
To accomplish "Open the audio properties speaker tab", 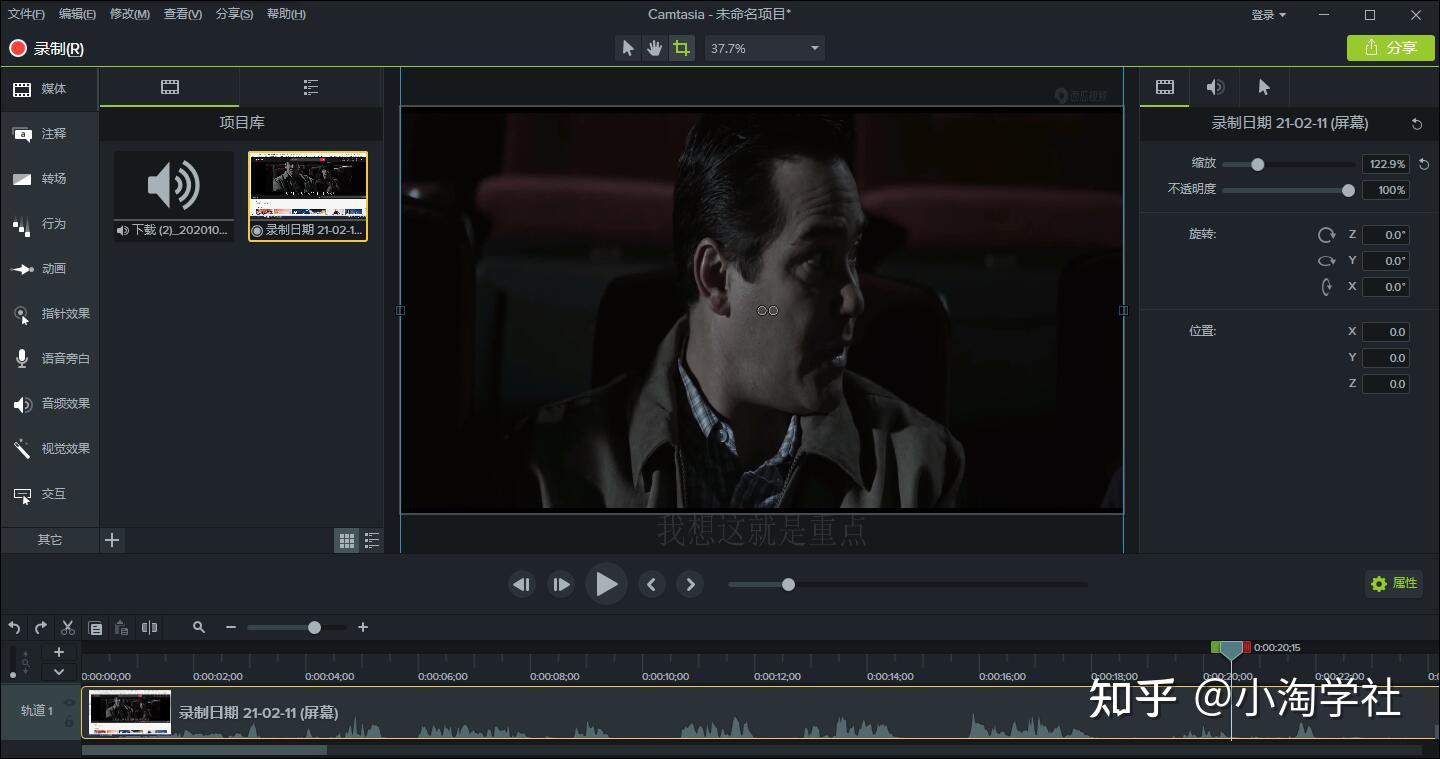I will pyautogui.click(x=1215, y=88).
